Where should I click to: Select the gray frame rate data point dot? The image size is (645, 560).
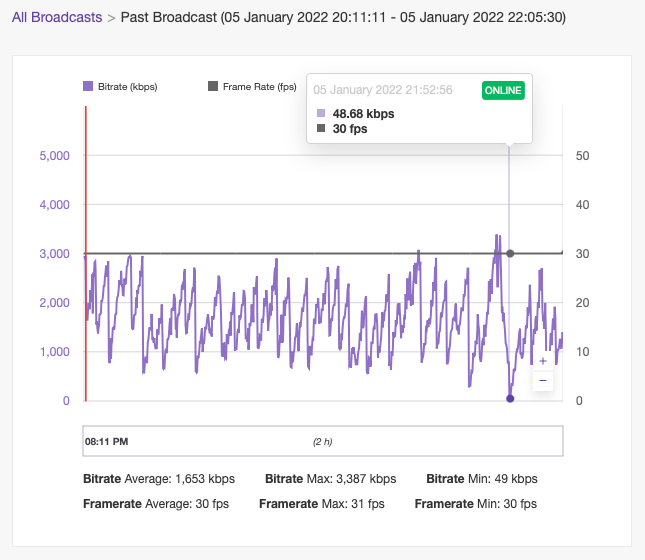tap(510, 253)
